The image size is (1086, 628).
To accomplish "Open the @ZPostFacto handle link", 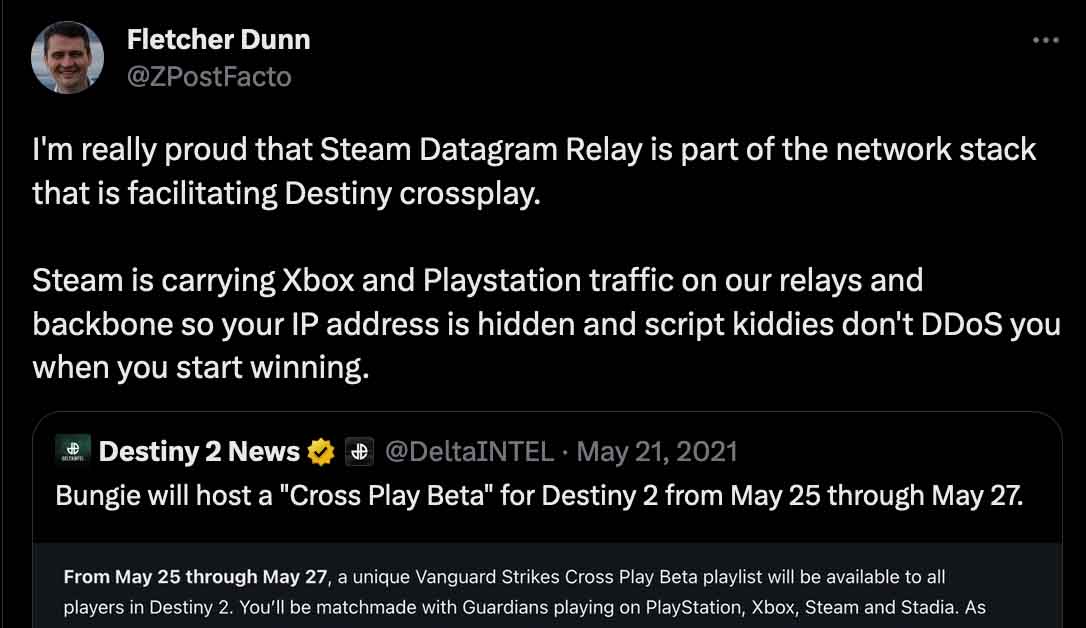I will 208,76.
